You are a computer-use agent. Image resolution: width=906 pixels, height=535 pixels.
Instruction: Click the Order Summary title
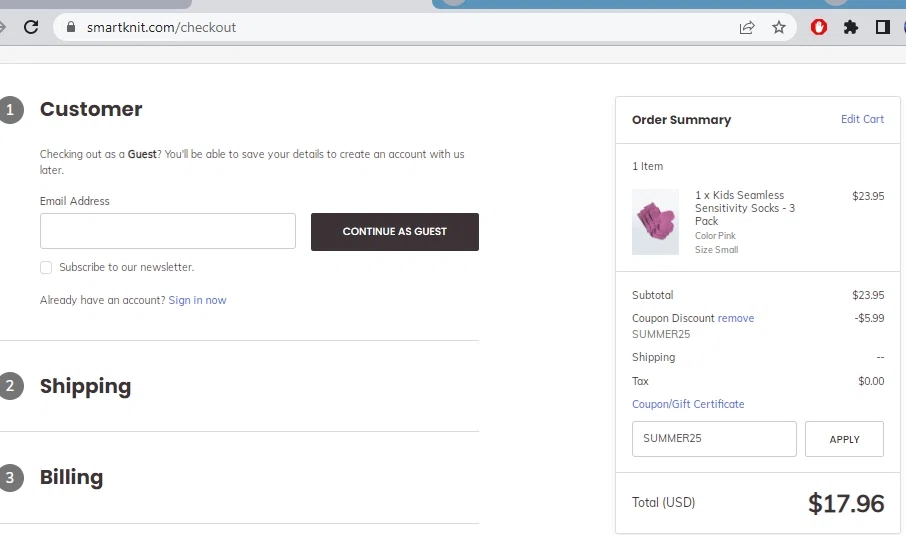pyautogui.click(x=681, y=120)
